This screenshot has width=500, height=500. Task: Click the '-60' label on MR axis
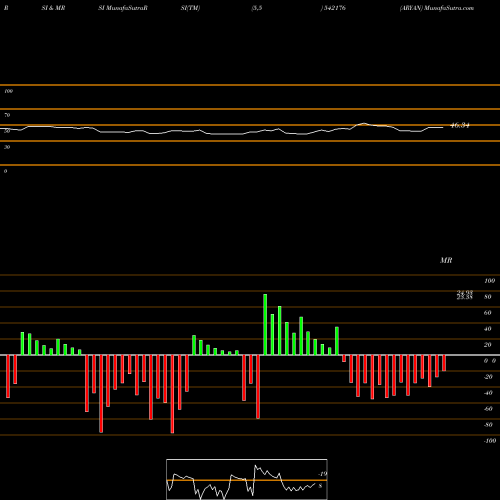[x=488, y=409]
